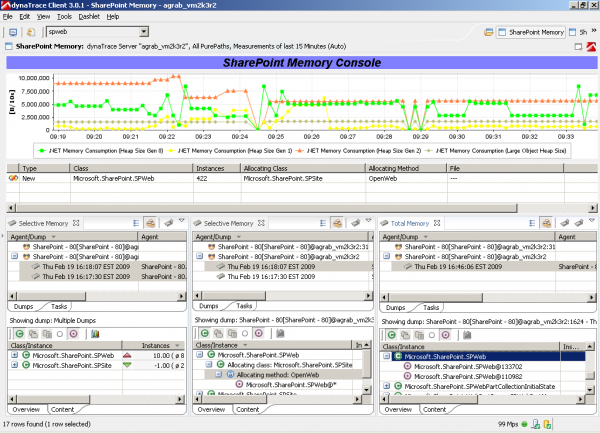The image size is (600, 434).
Task: Open the Tools menu
Action: coord(64,16)
